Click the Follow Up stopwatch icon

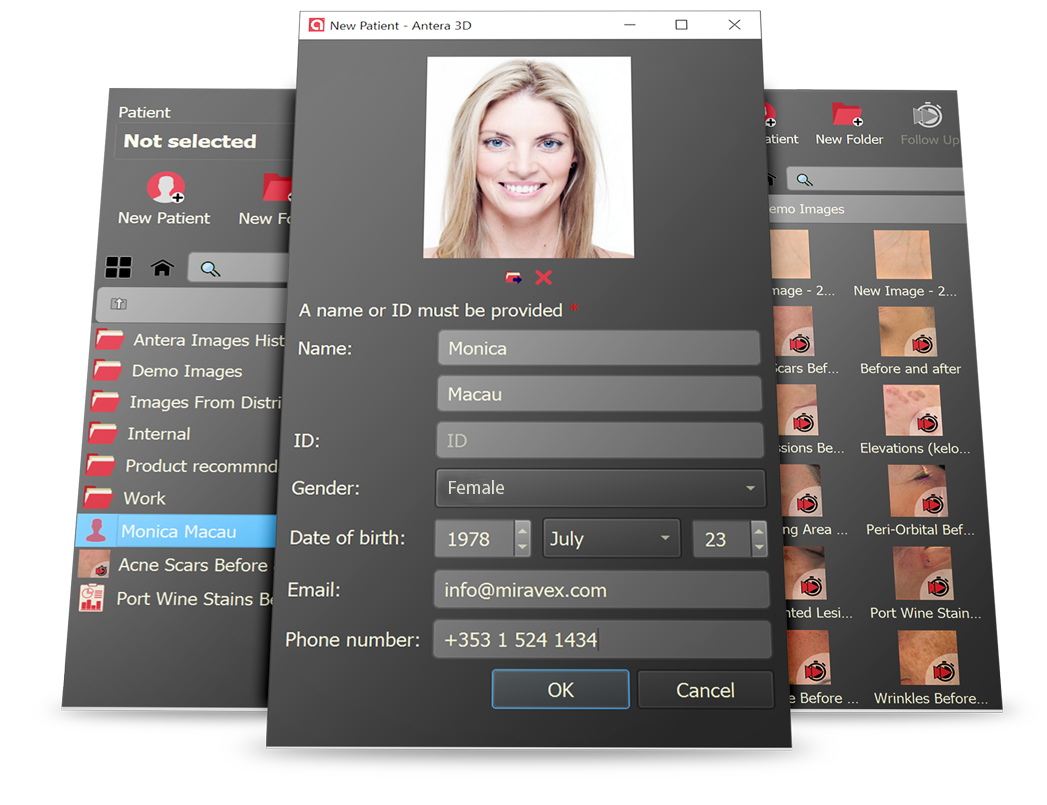[x=928, y=116]
